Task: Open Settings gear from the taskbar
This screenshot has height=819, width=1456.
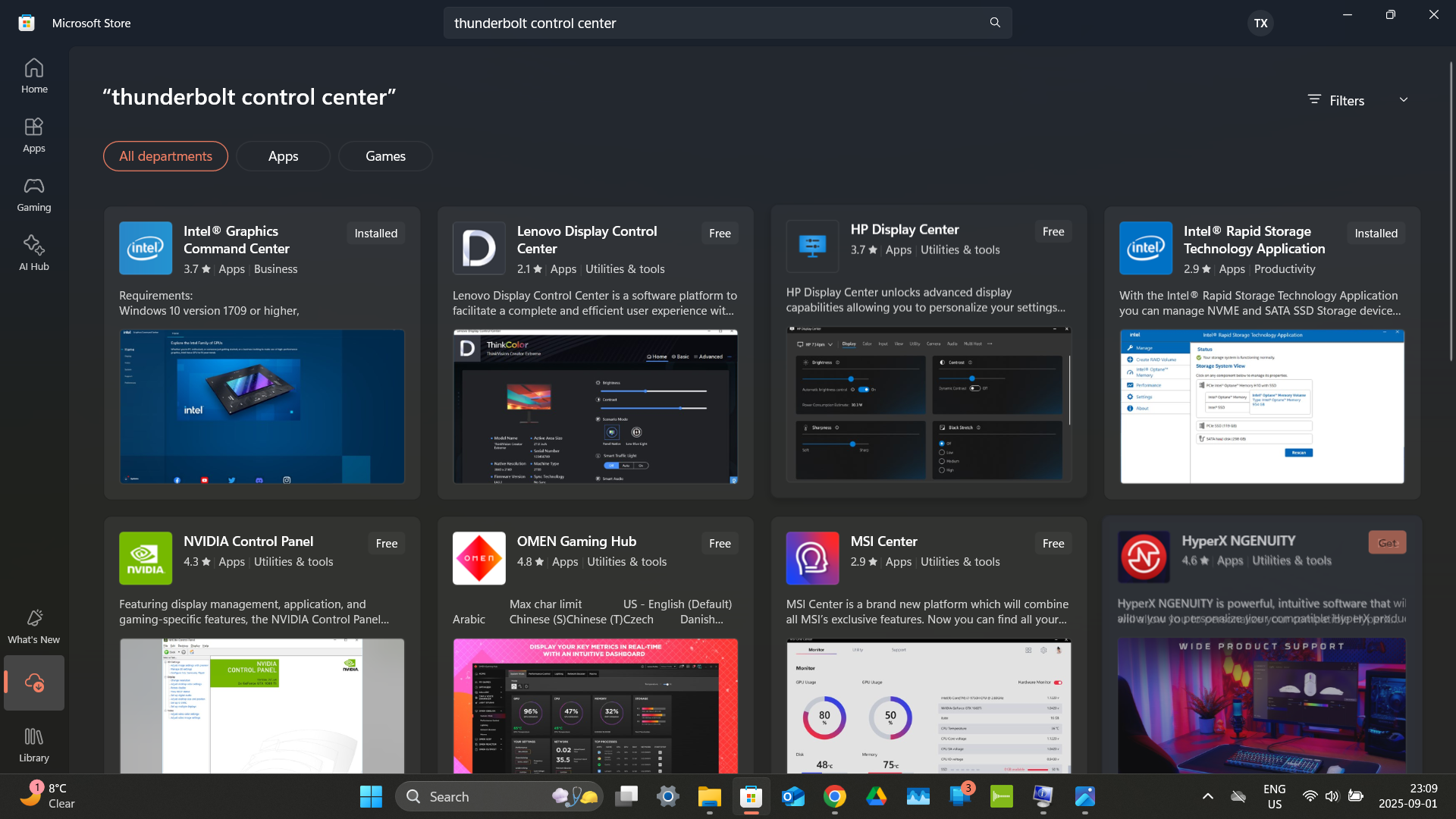Action: 668,796
